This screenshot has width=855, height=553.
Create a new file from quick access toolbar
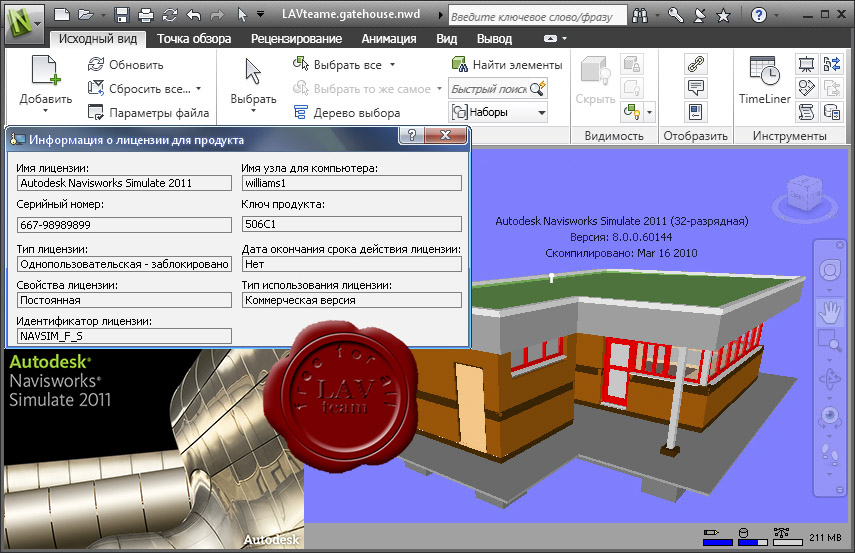[x=62, y=15]
